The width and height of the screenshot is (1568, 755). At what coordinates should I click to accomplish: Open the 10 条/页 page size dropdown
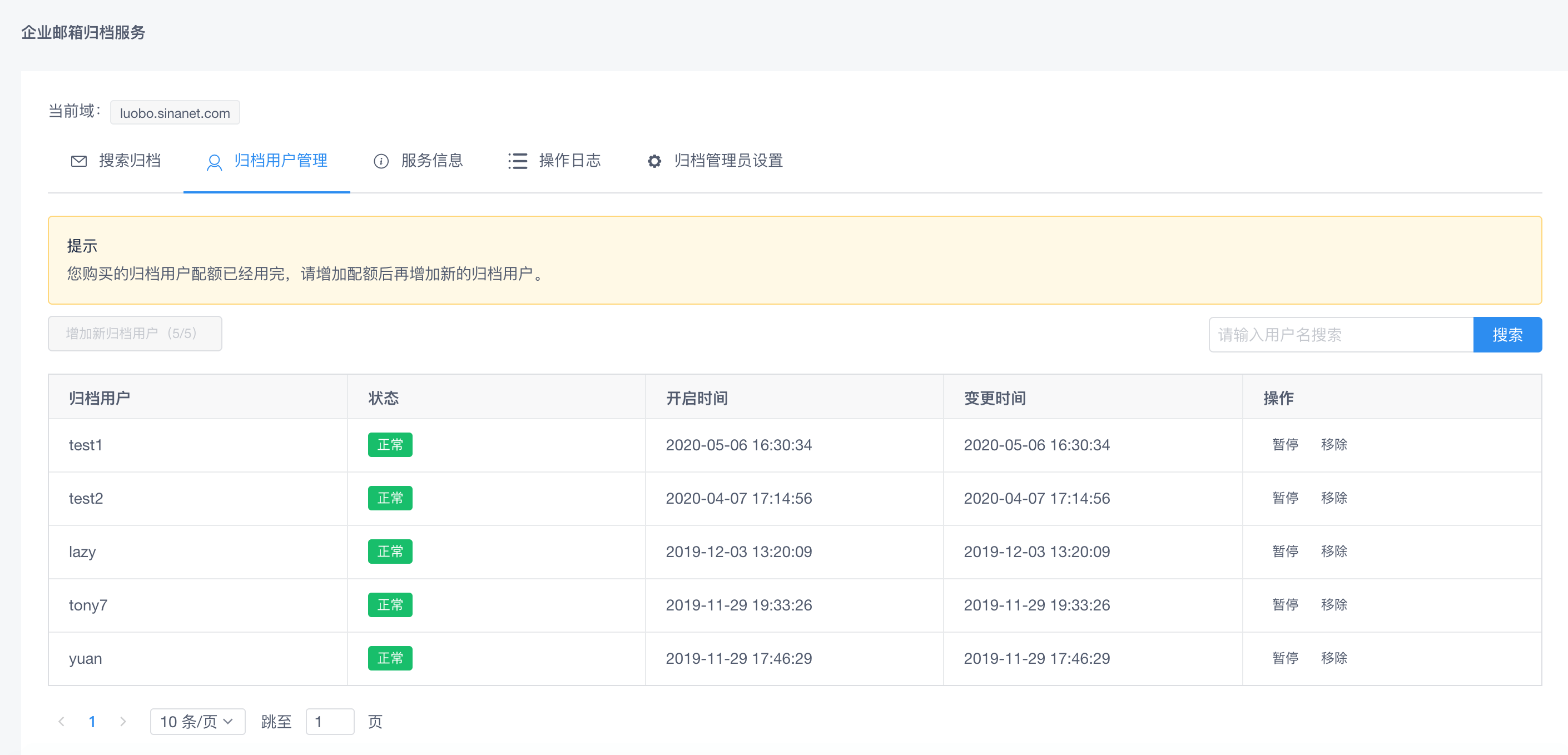197,722
